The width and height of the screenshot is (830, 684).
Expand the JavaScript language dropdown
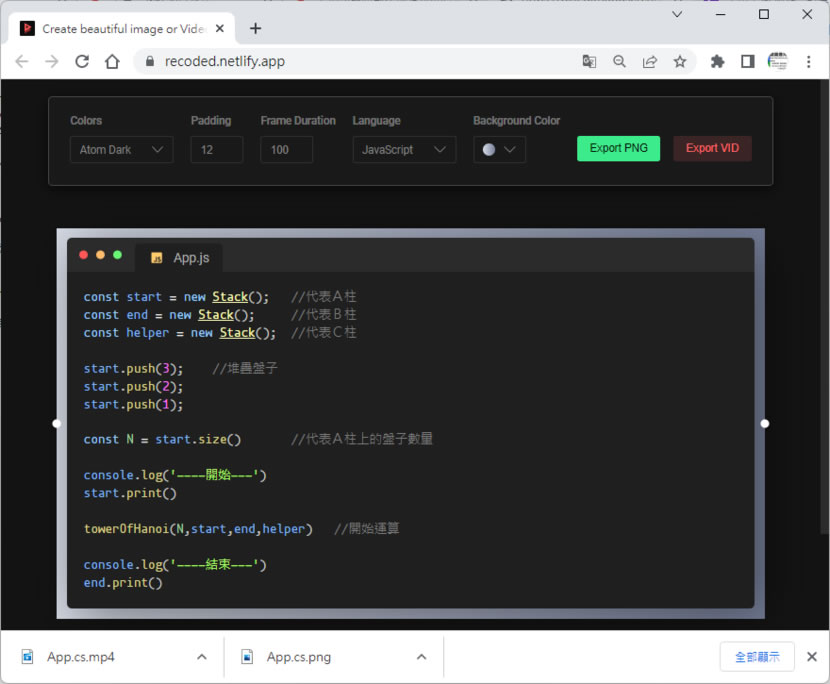pos(404,150)
